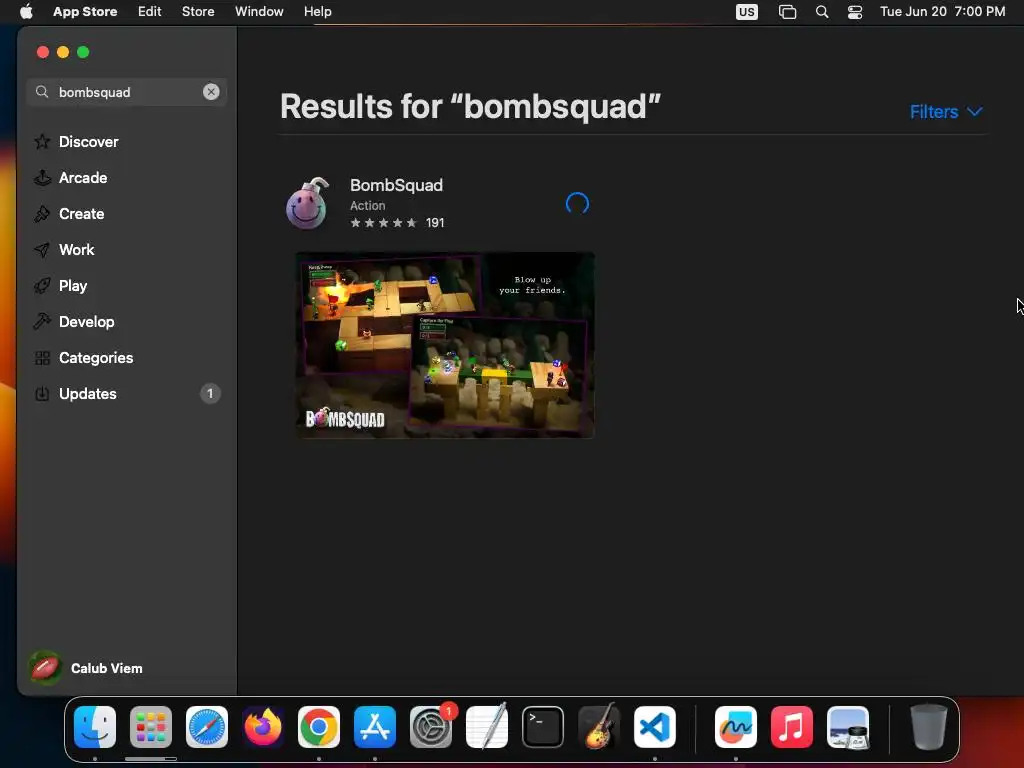Open BombSquad app title link

point(396,185)
